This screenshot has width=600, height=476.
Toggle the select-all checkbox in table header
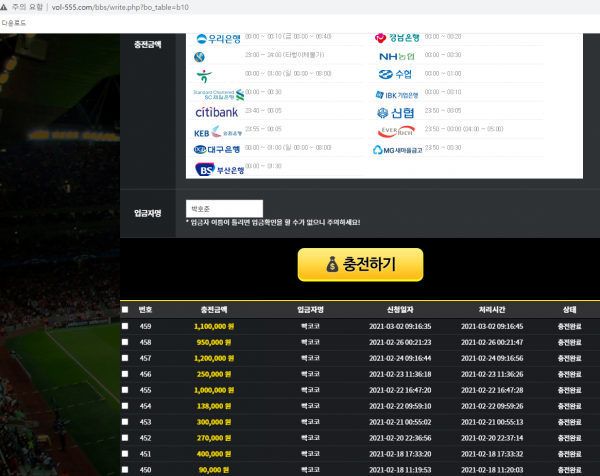(x=125, y=310)
